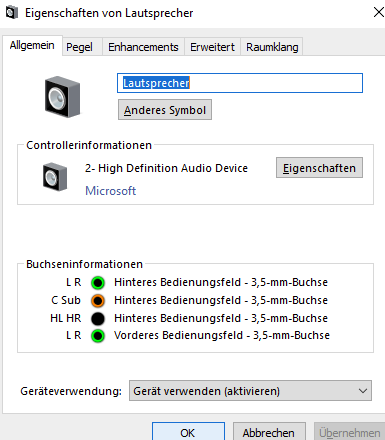
Task: Click the small speaker icon in Controllerinformationen
Action: [x=55, y=177]
